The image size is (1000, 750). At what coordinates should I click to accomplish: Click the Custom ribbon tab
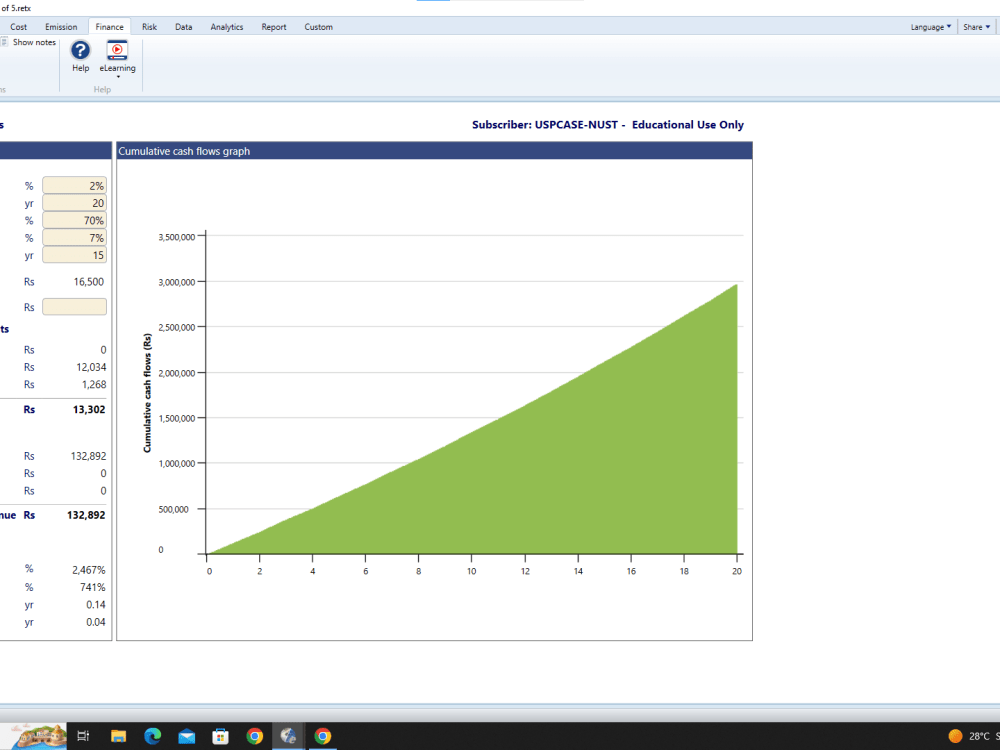point(318,27)
